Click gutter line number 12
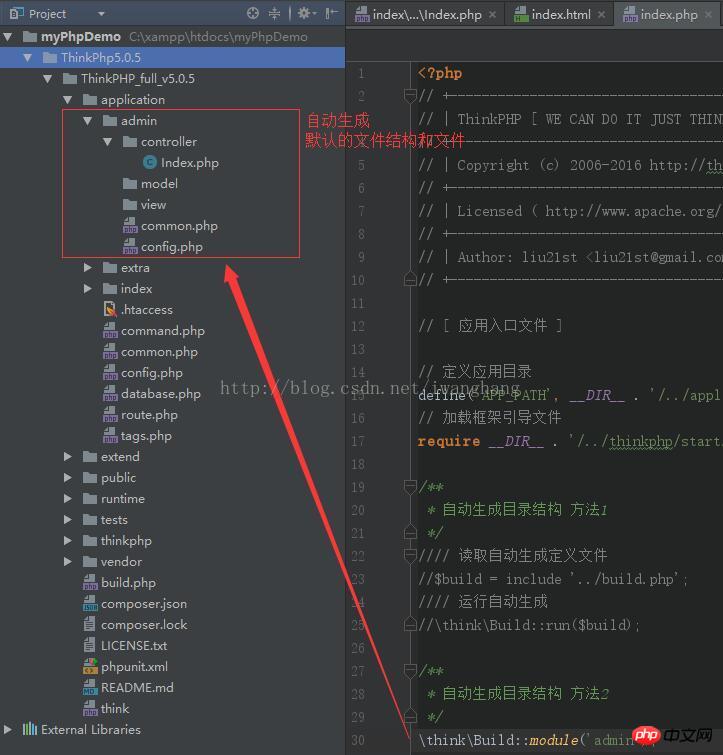This screenshot has width=723, height=755. (x=358, y=326)
